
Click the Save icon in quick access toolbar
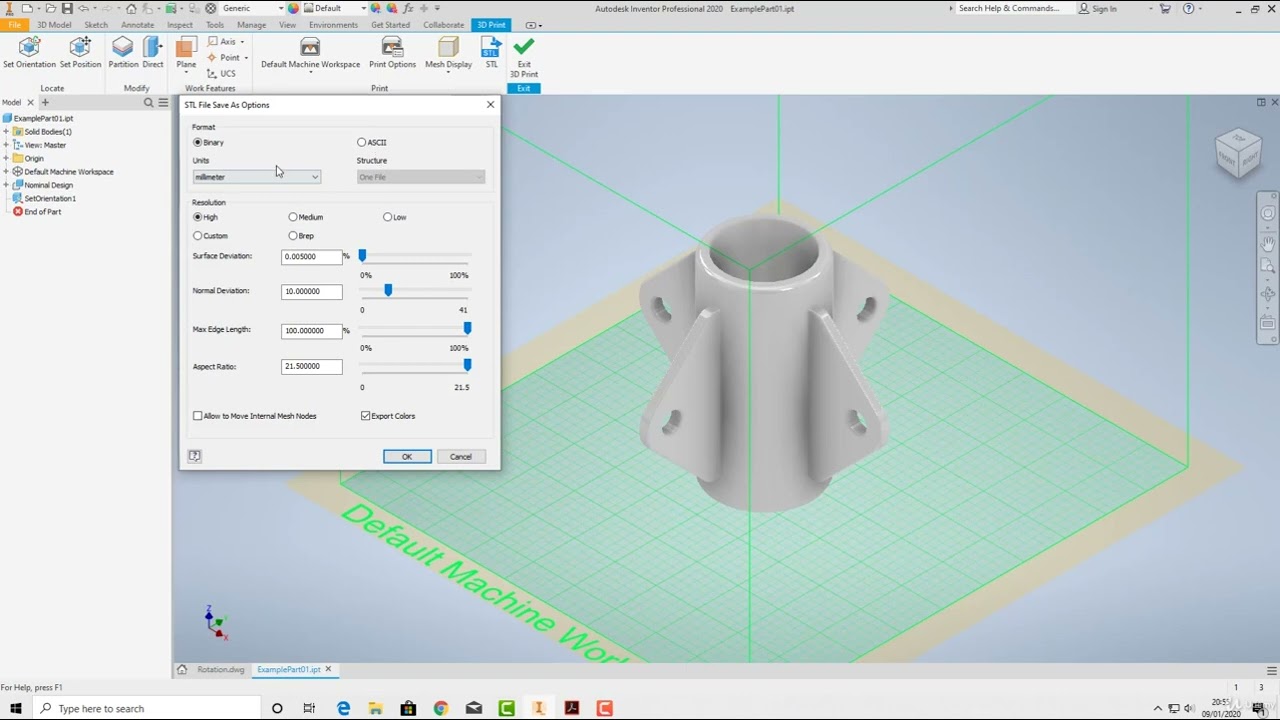tap(67, 8)
